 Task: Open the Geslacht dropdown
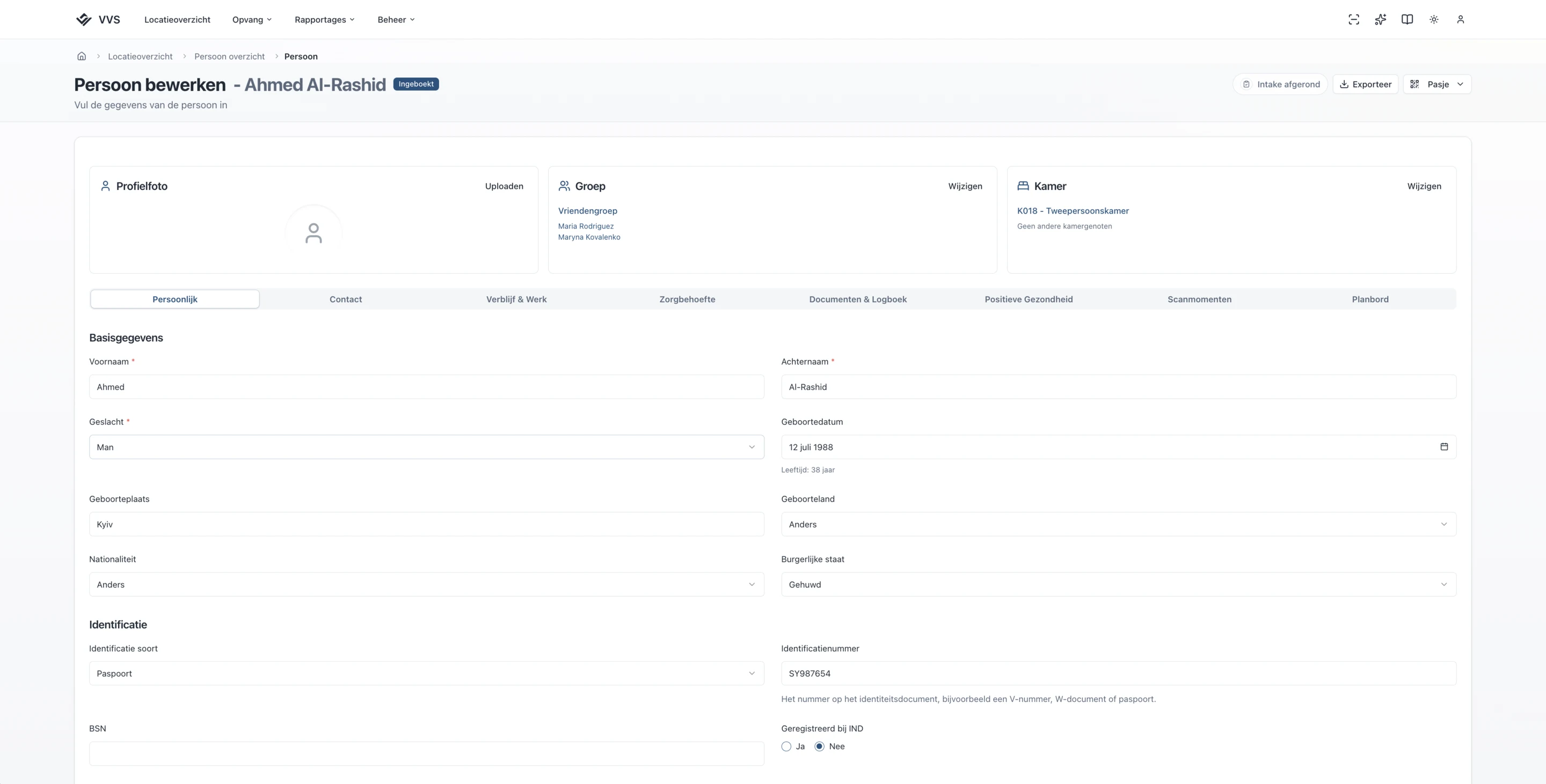pyautogui.click(x=427, y=447)
